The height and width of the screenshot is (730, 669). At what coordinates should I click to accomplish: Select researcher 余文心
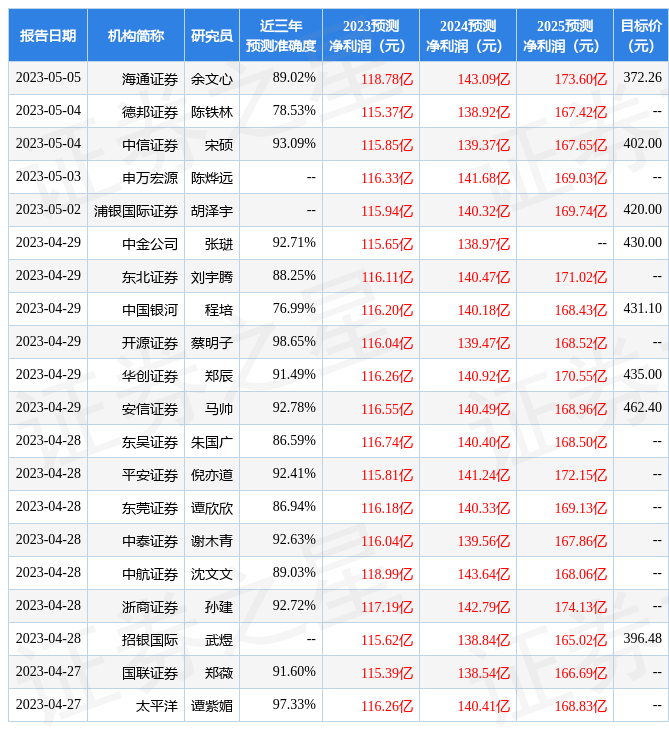click(x=212, y=79)
